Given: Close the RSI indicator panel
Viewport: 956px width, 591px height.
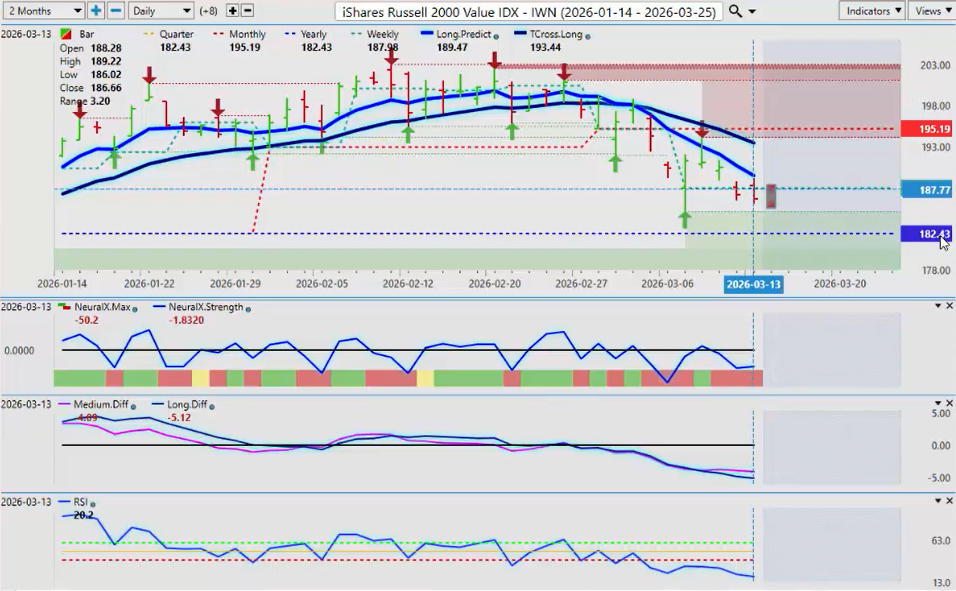Looking at the screenshot, I should (x=949, y=500).
